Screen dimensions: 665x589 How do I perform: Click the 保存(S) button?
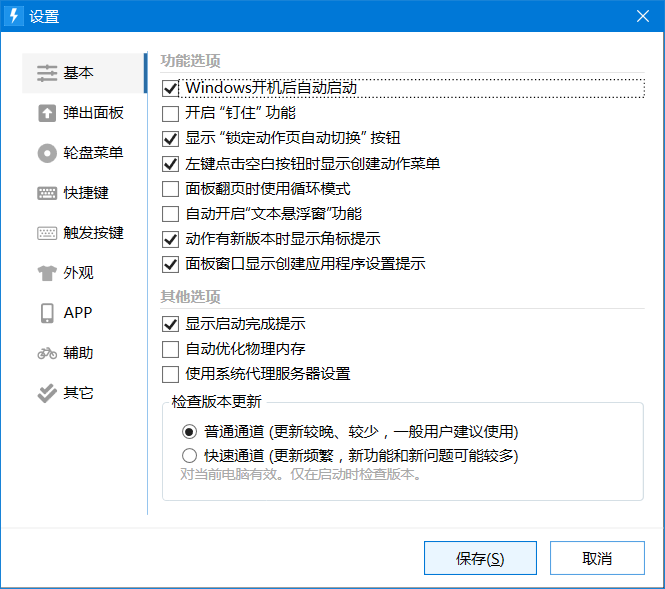tap(480, 558)
